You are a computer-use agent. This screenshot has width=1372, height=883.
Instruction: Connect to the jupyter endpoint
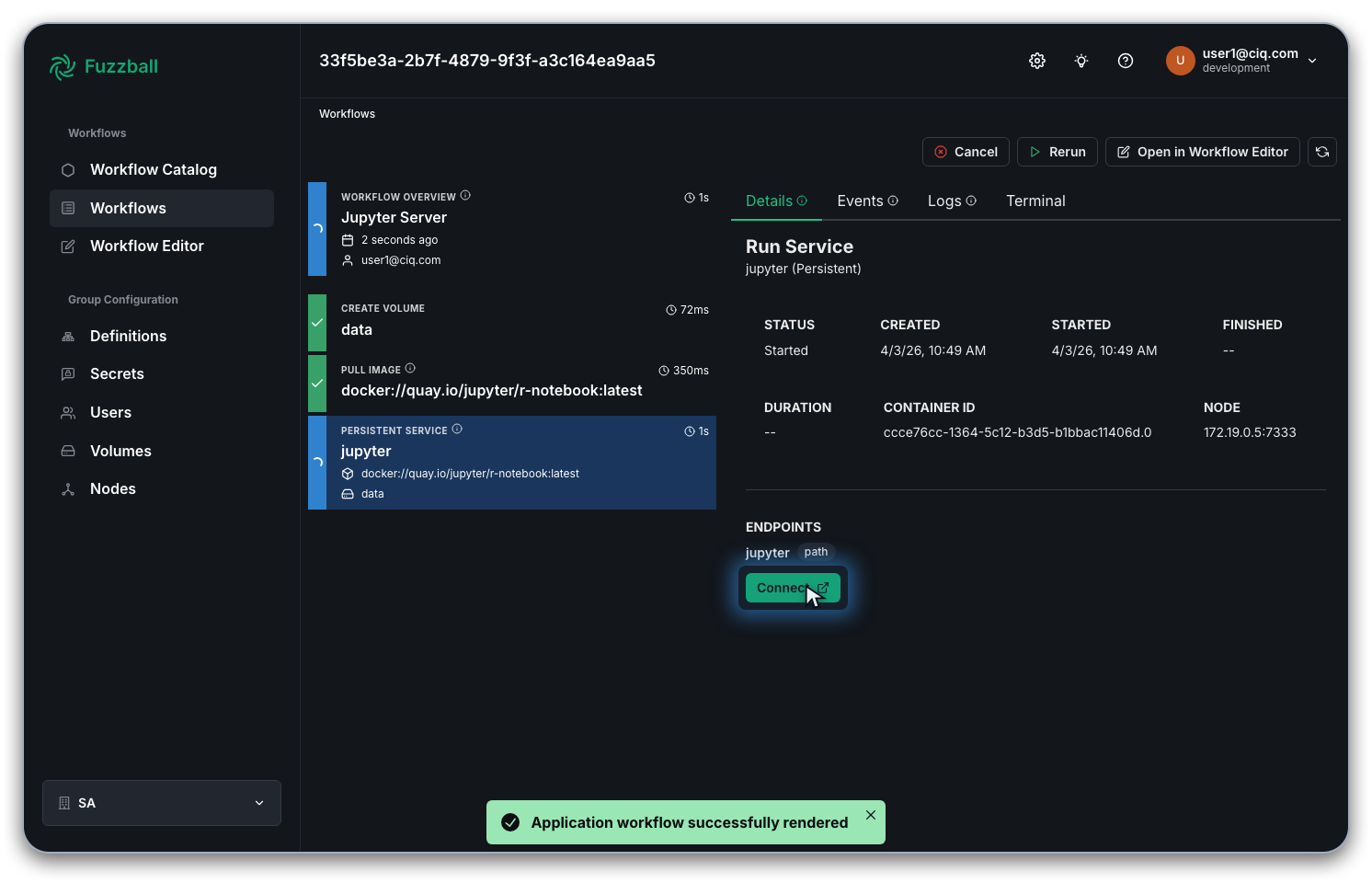[792, 588]
